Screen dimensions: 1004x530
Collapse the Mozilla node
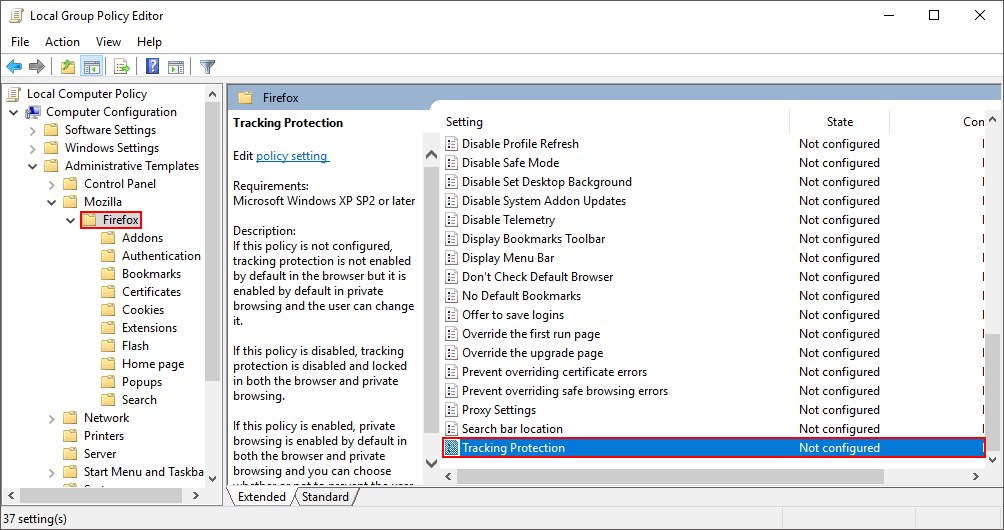tap(52, 202)
